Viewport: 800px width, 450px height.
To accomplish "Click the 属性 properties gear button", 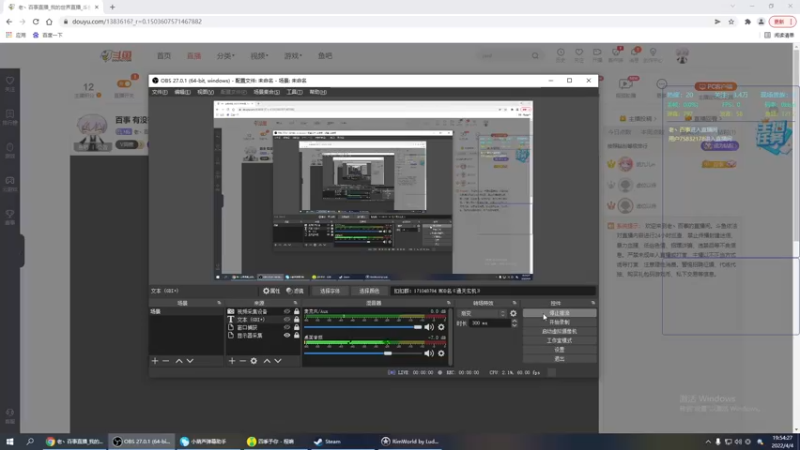I will coord(271,291).
